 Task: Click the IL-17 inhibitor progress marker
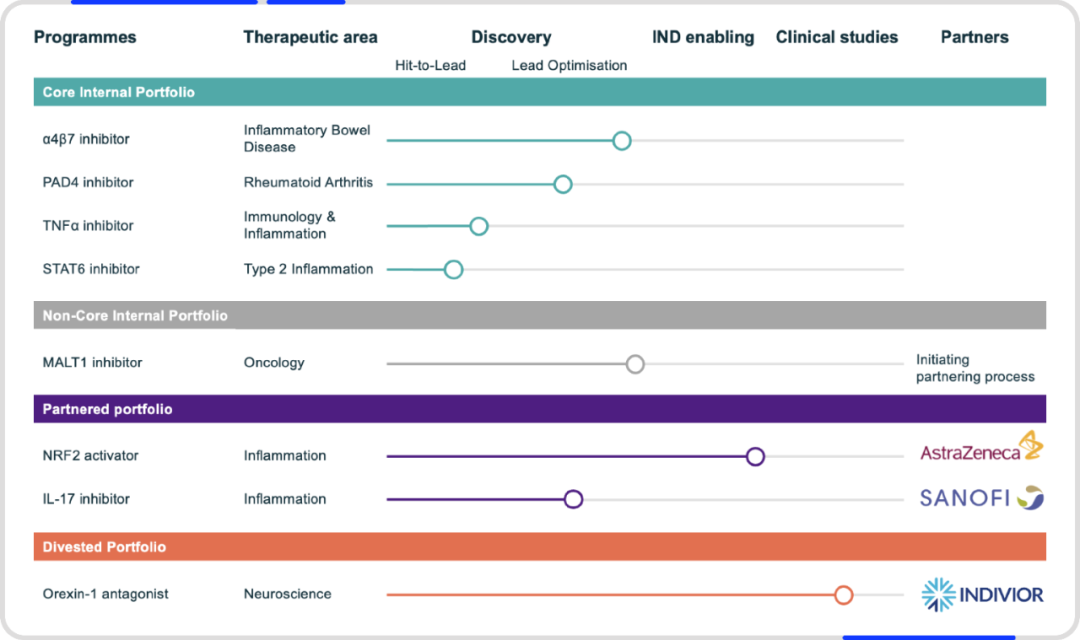[x=573, y=499]
